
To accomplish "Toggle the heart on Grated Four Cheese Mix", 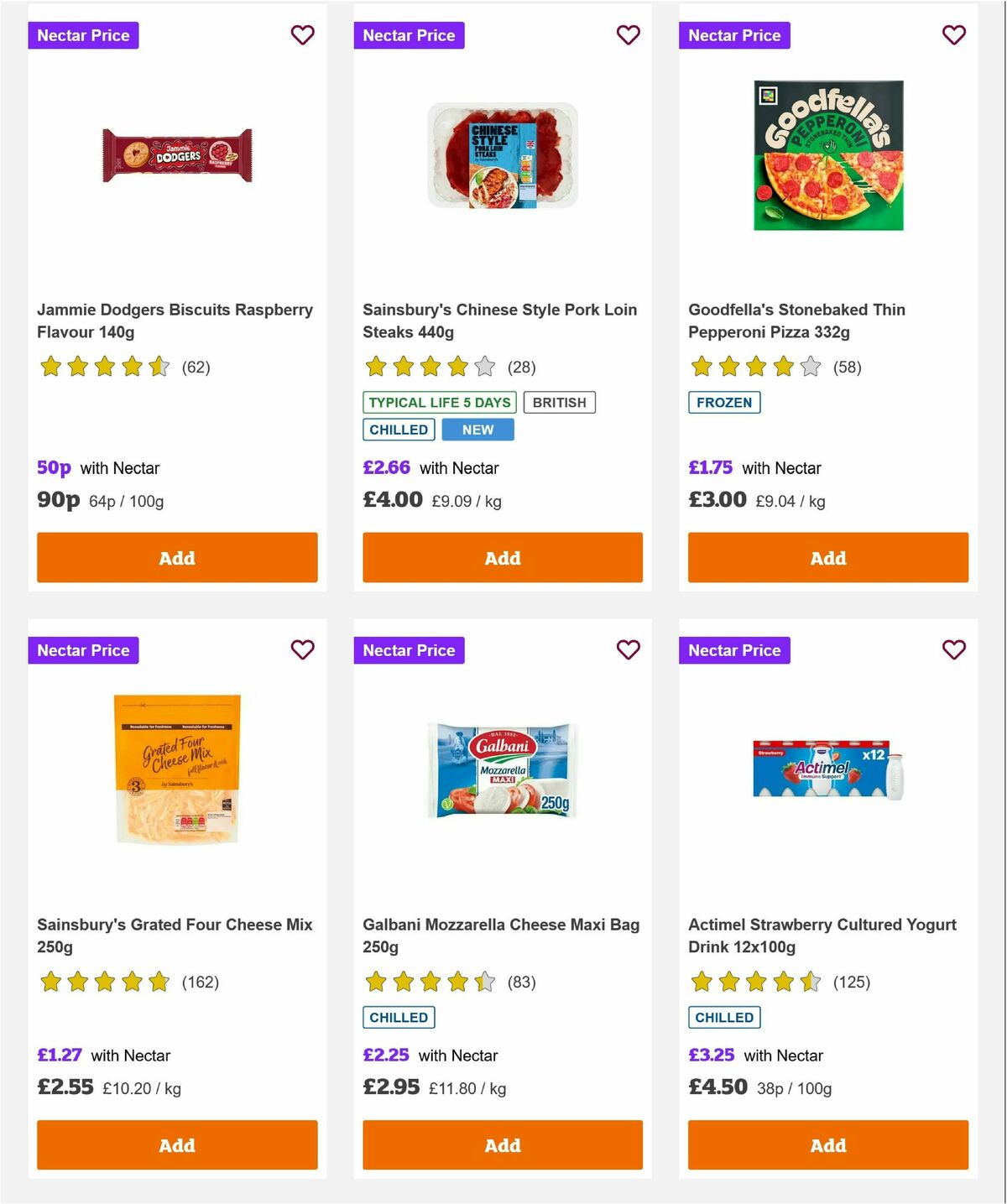I will click(302, 649).
